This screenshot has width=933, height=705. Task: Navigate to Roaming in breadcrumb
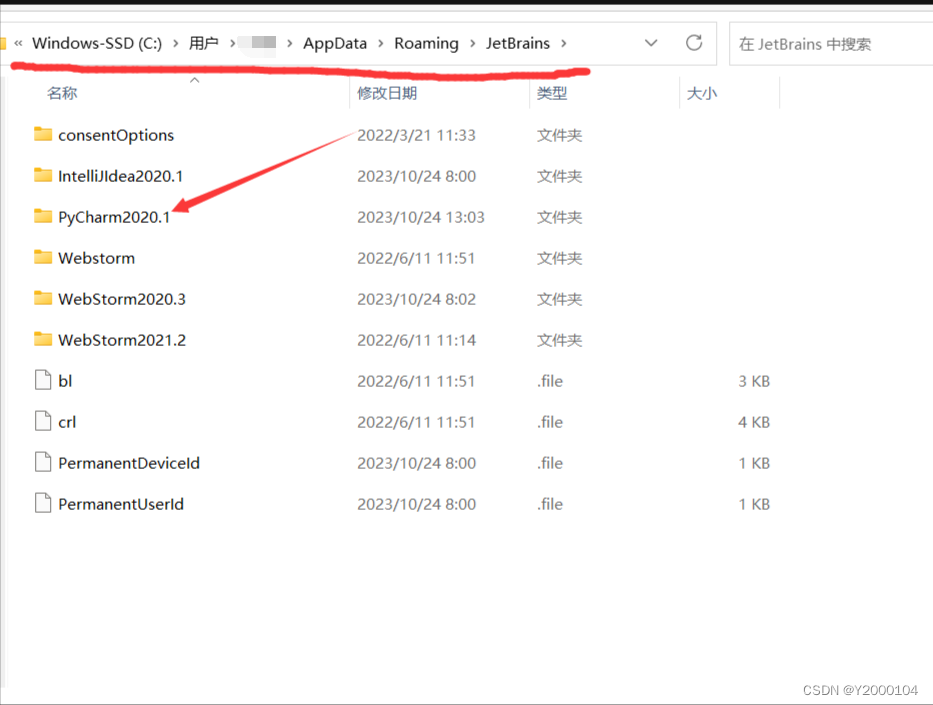click(x=427, y=43)
